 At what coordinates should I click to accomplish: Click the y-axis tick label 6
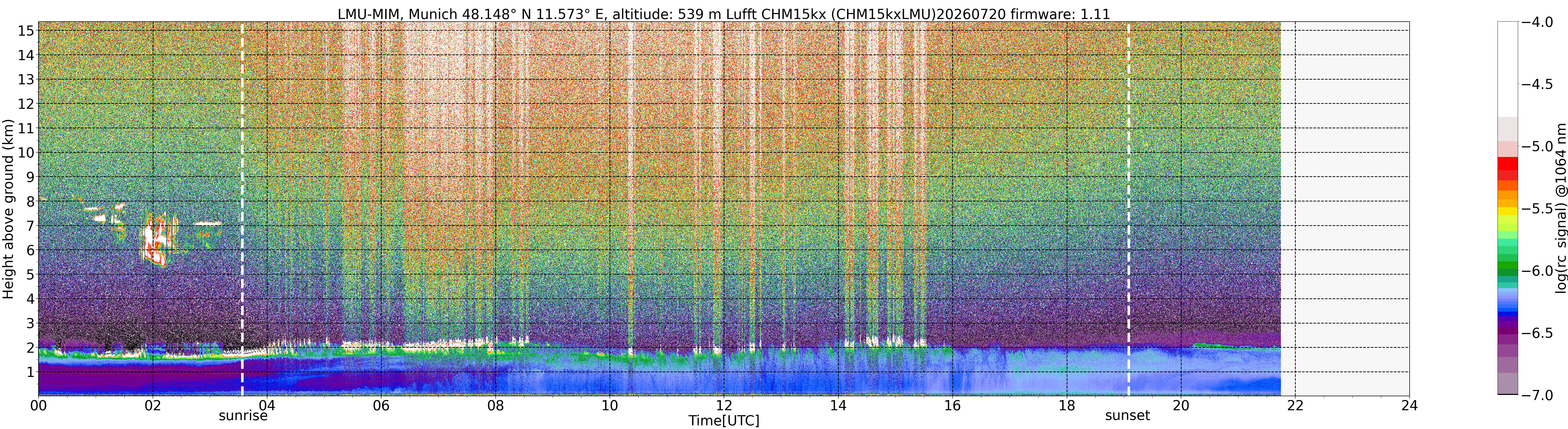click(30, 250)
